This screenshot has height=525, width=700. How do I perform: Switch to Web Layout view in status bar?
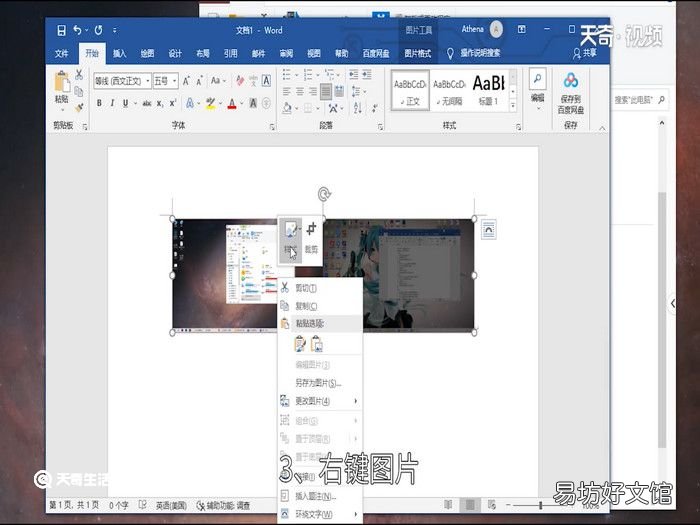[492, 505]
